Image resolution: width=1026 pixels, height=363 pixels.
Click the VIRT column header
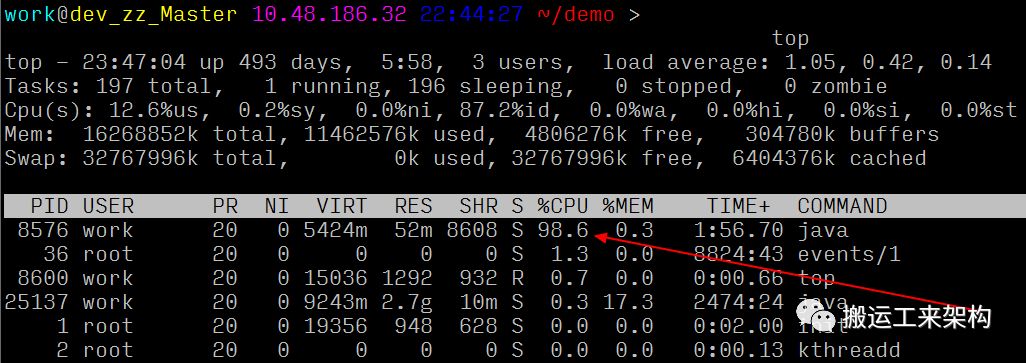click(342, 207)
